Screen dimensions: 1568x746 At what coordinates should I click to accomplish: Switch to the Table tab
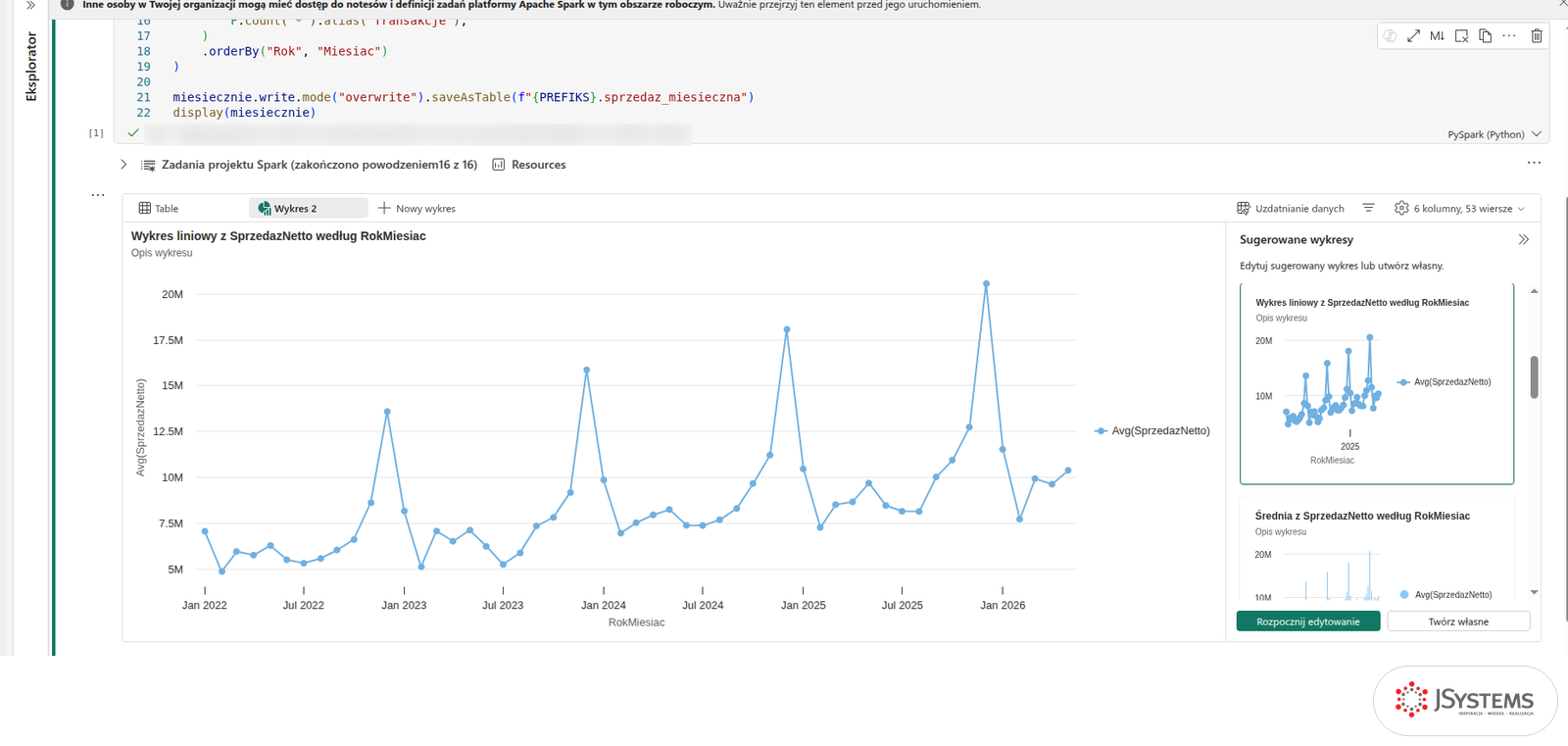click(159, 208)
